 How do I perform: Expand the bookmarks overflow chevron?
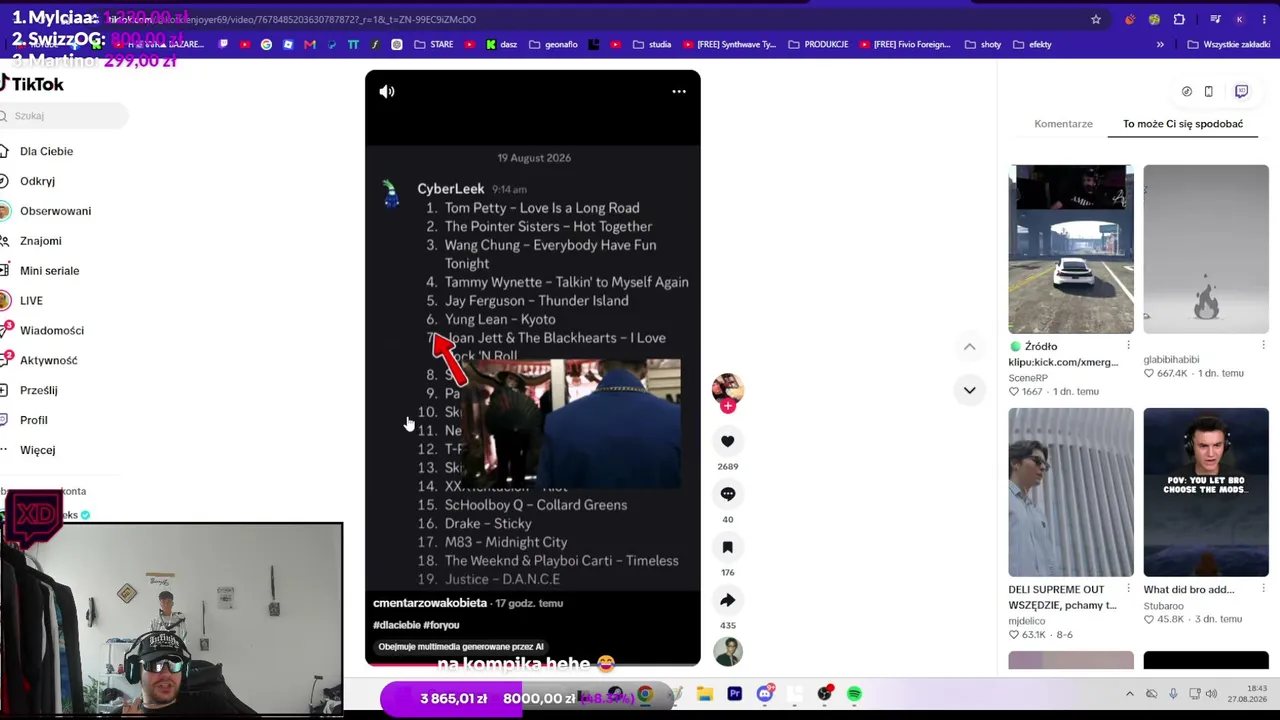(1160, 44)
